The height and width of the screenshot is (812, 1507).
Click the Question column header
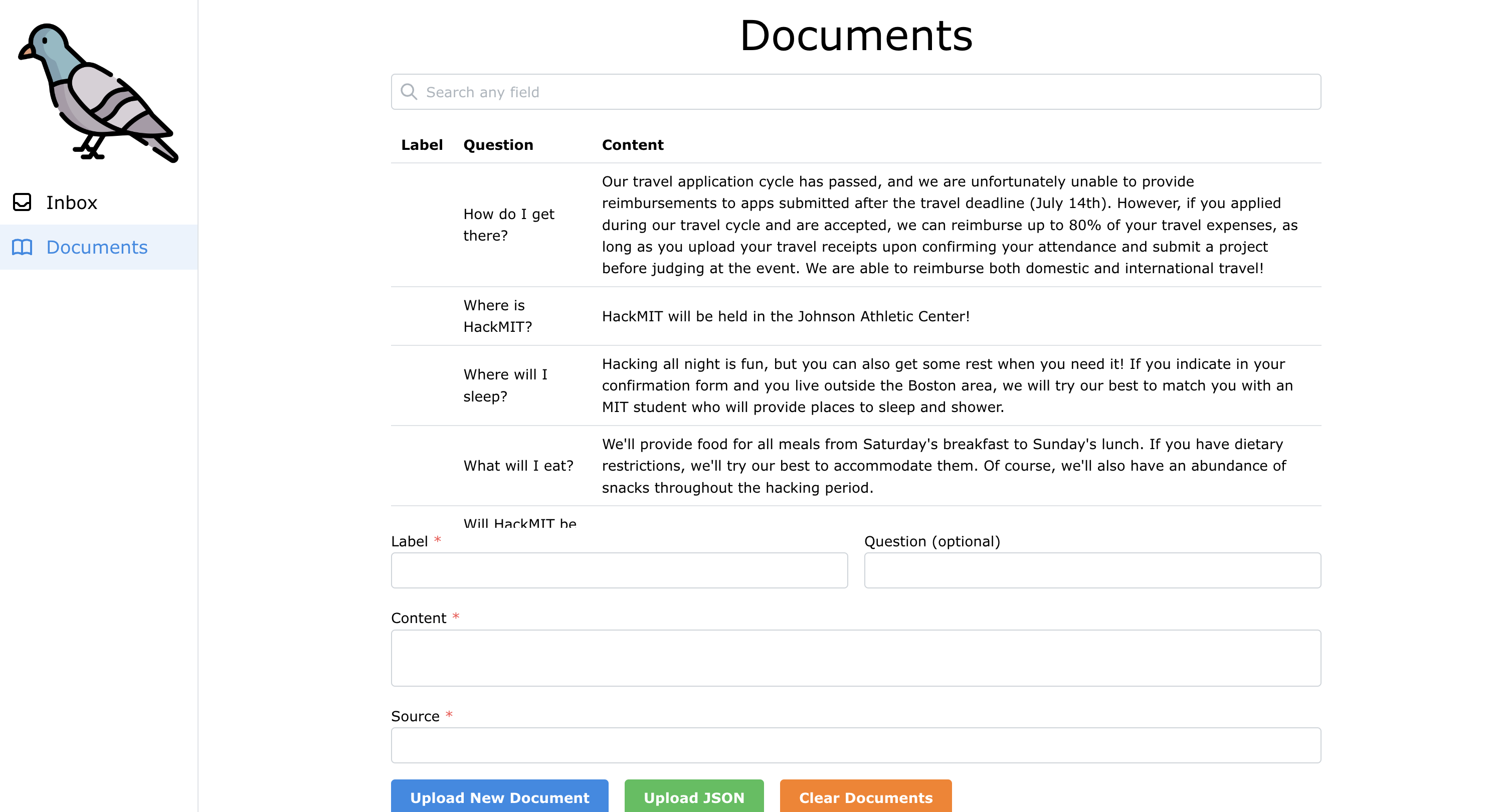click(x=498, y=144)
